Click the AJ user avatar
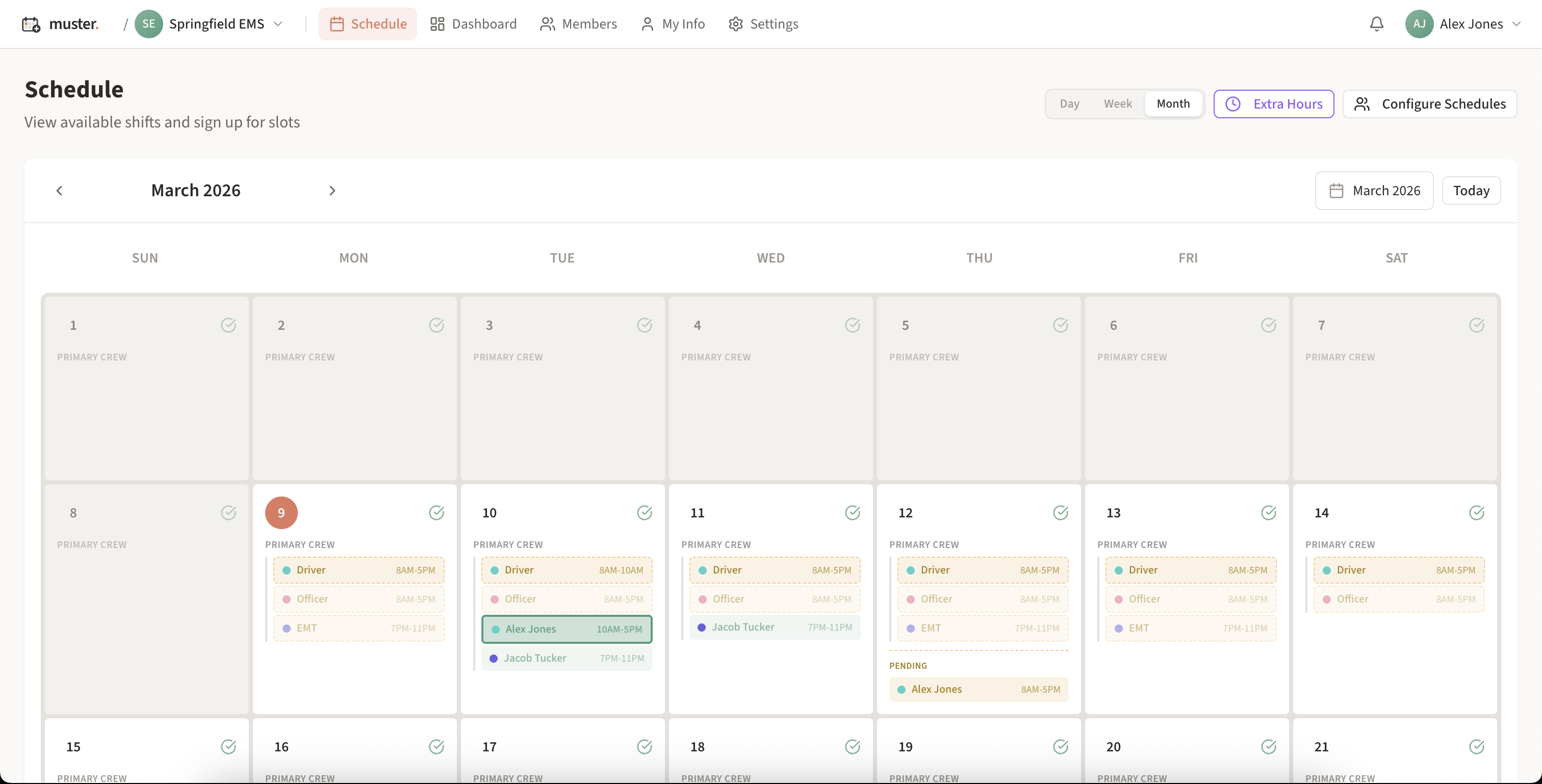1542x784 pixels. (1419, 24)
